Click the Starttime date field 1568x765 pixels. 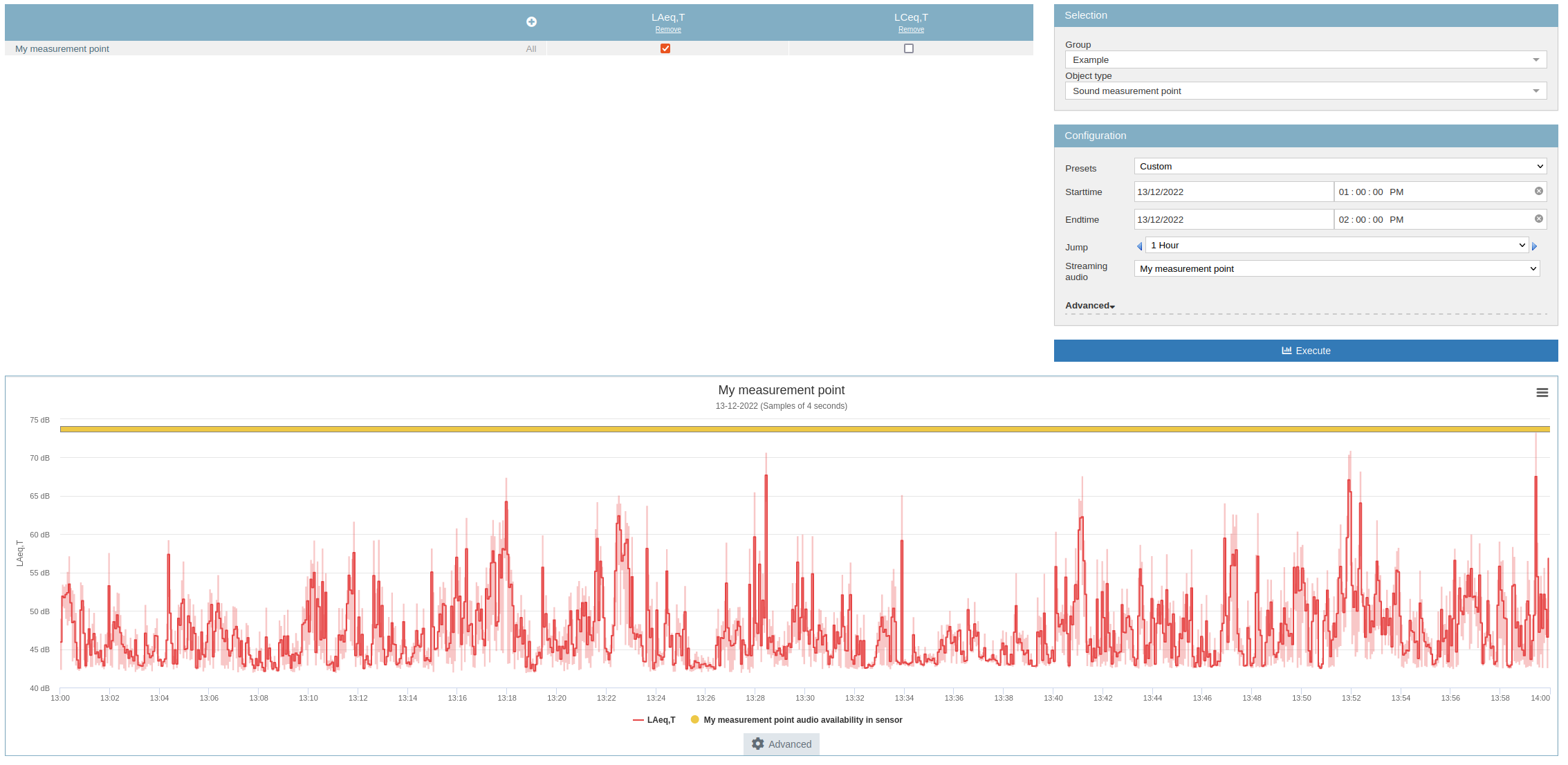coord(1233,192)
